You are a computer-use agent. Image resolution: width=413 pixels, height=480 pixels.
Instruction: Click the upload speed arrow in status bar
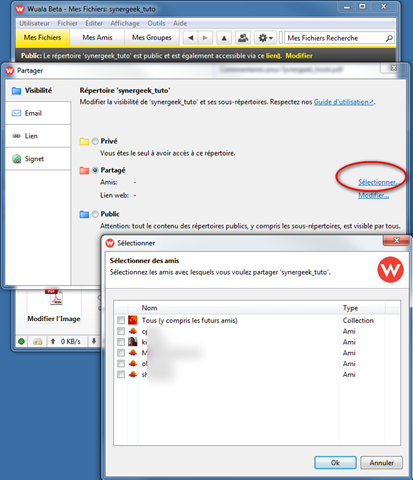53,341
